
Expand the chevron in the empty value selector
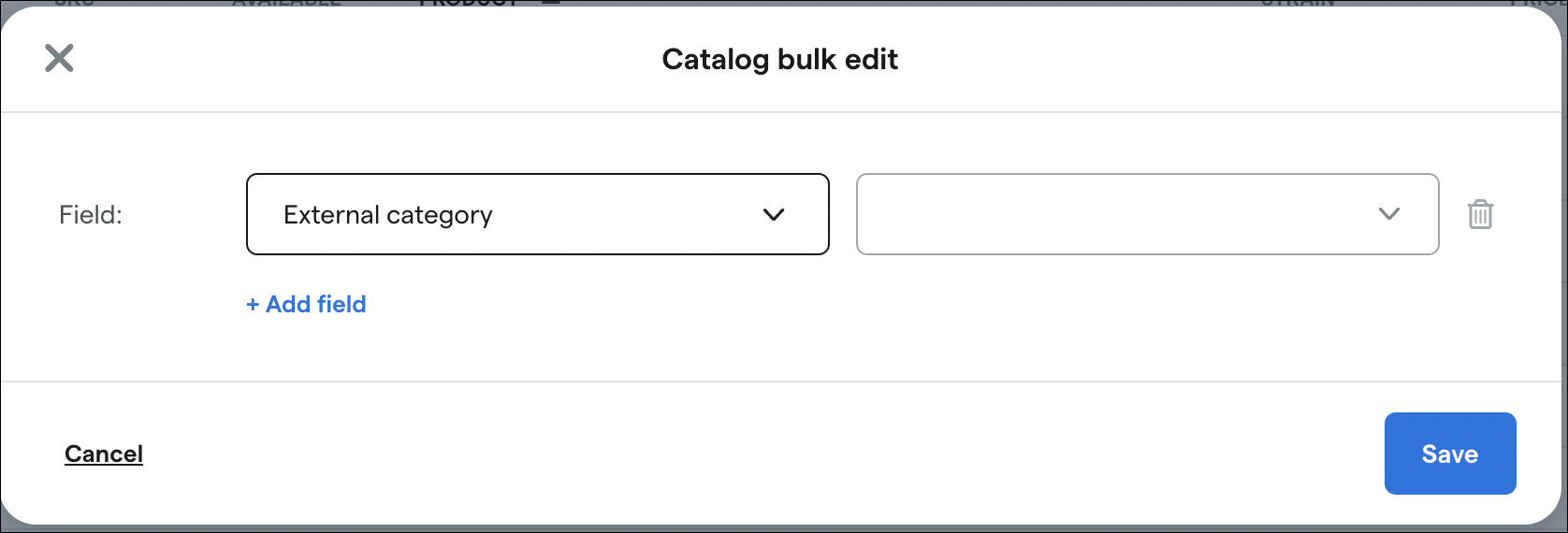1389,214
